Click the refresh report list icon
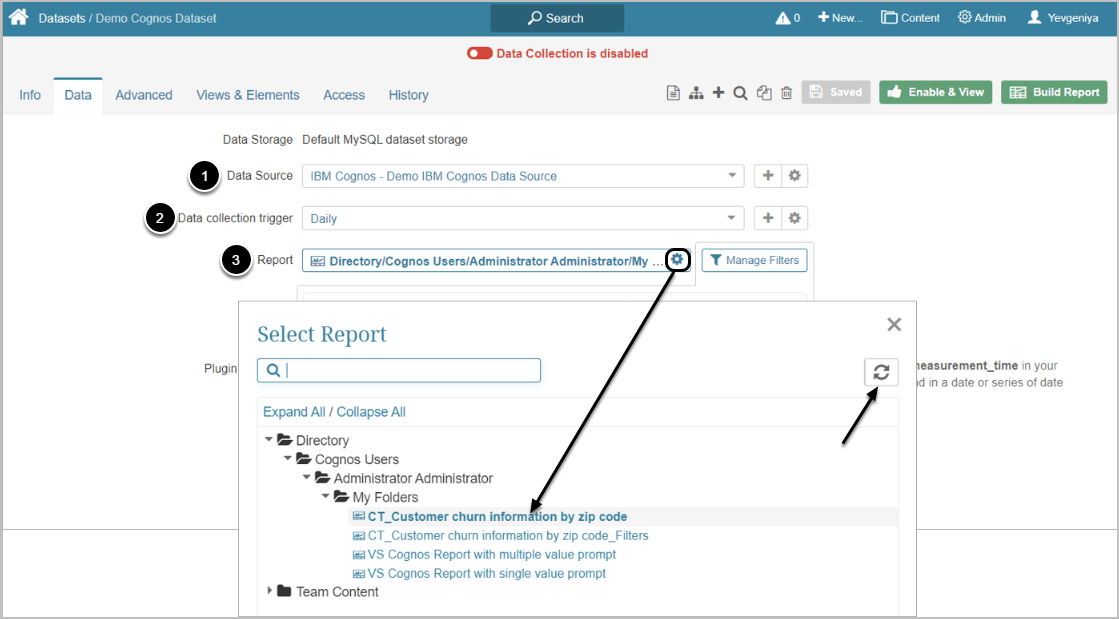The width and height of the screenshot is (1119, 619). (x=881, y=372)
